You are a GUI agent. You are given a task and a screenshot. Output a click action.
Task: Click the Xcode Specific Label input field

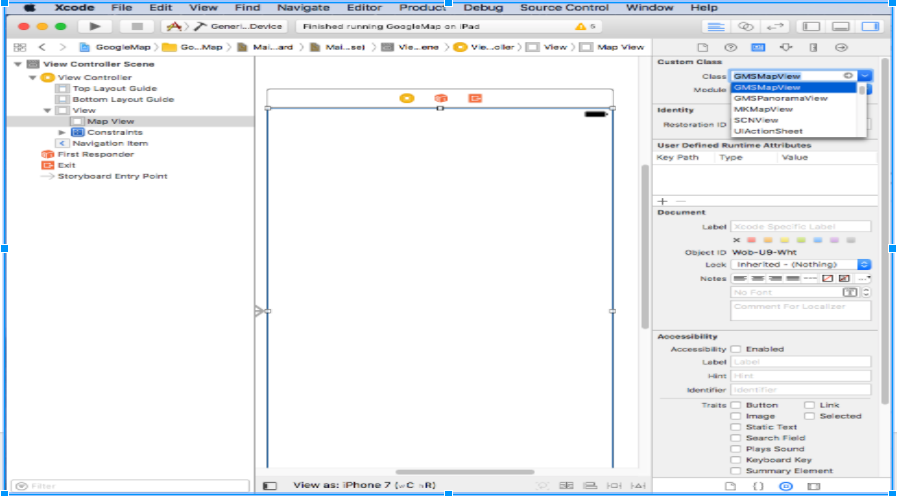click(x=801, y=227)
